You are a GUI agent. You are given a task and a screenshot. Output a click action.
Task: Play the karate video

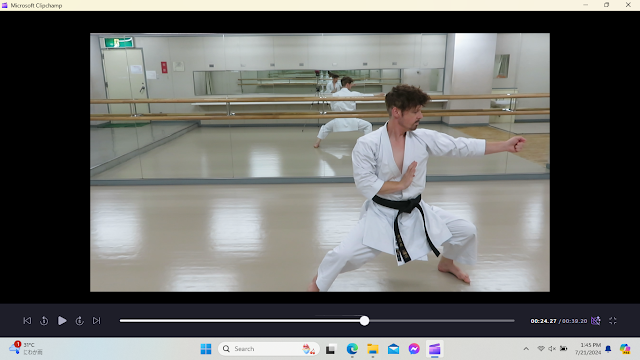tap(62, 321)
